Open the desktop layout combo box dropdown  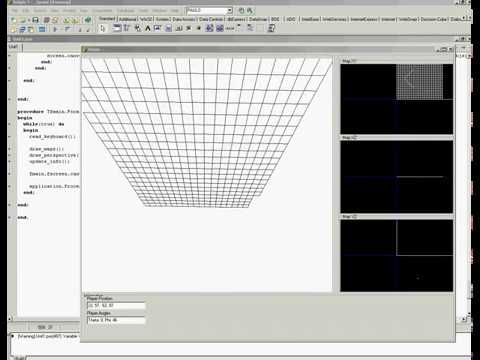229,10
